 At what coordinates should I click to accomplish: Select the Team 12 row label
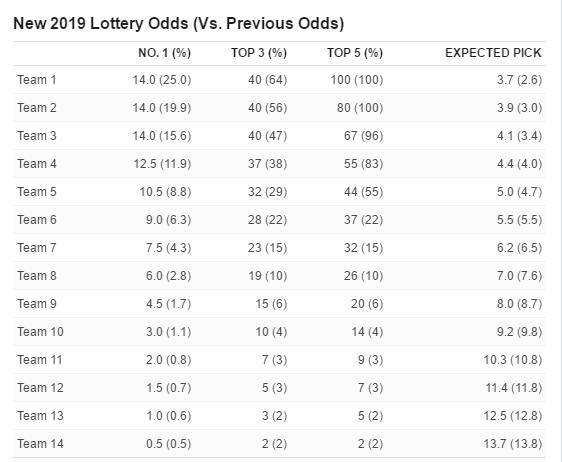point(40,387)
